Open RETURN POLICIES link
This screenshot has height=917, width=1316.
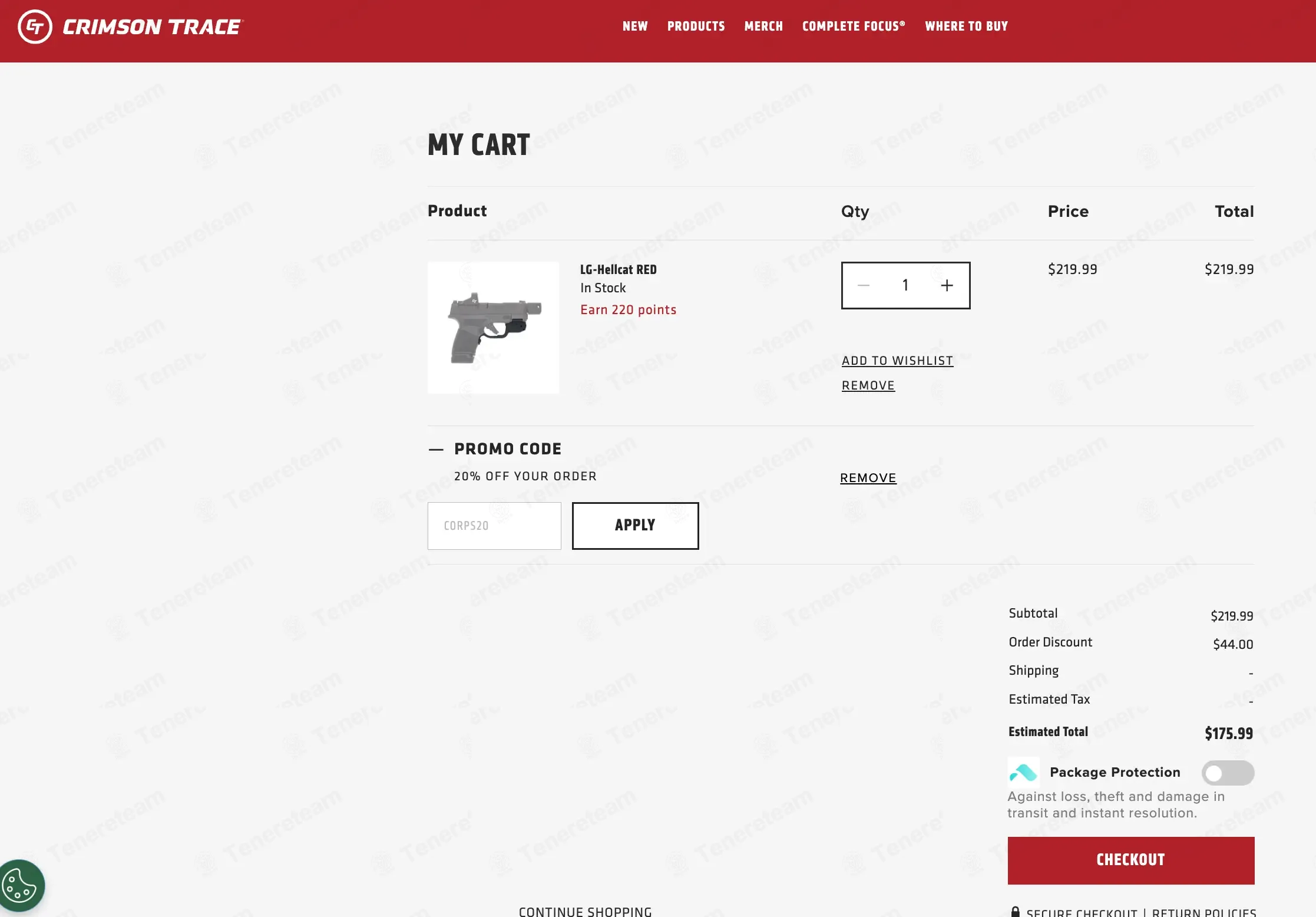point(1203,912)
